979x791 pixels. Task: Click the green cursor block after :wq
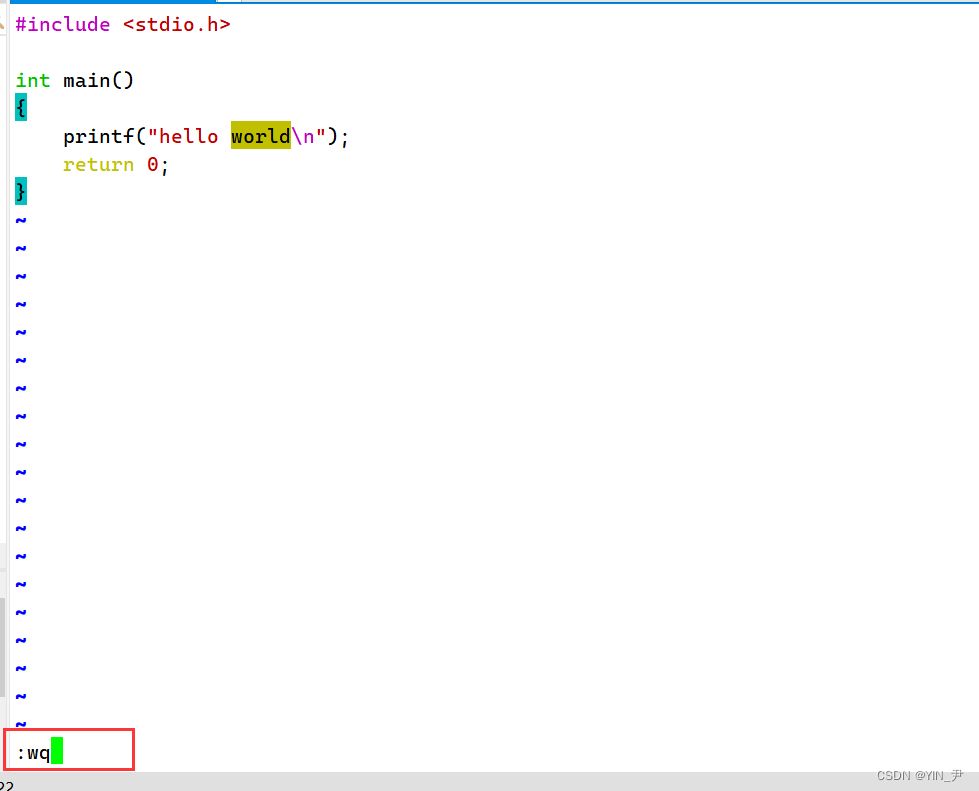click(x=57, y=751)
